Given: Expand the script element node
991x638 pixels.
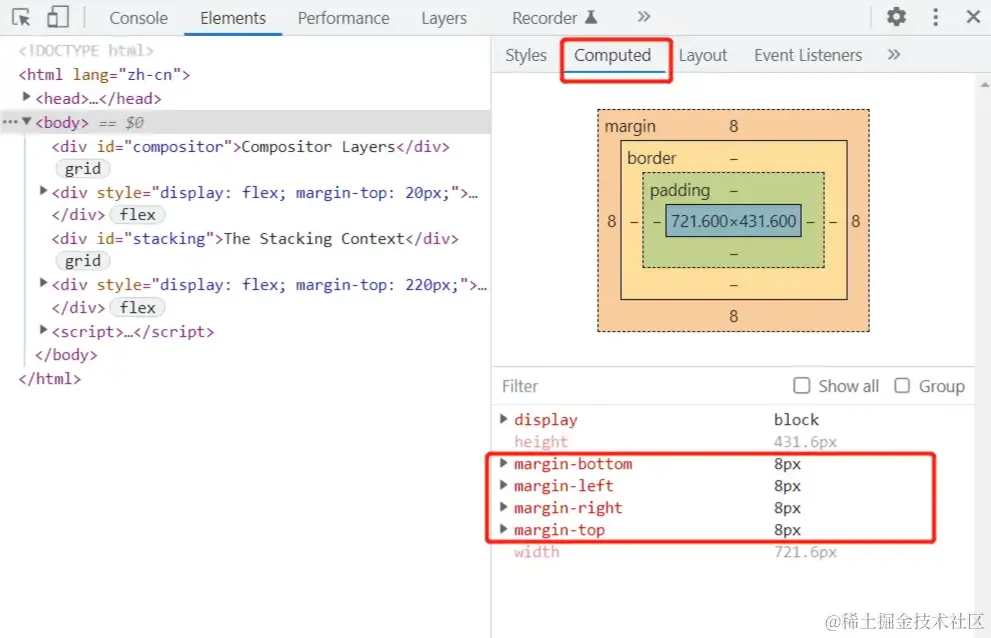Looking at the screenshot, I should 43,329.
